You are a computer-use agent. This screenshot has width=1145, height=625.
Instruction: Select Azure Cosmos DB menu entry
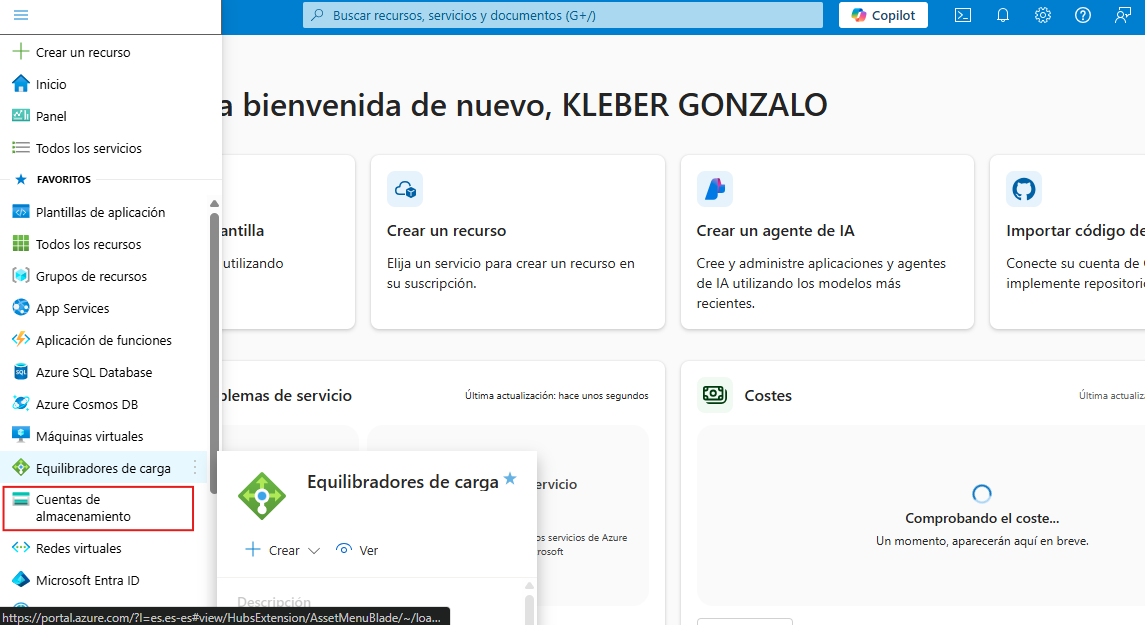(87, 404)
